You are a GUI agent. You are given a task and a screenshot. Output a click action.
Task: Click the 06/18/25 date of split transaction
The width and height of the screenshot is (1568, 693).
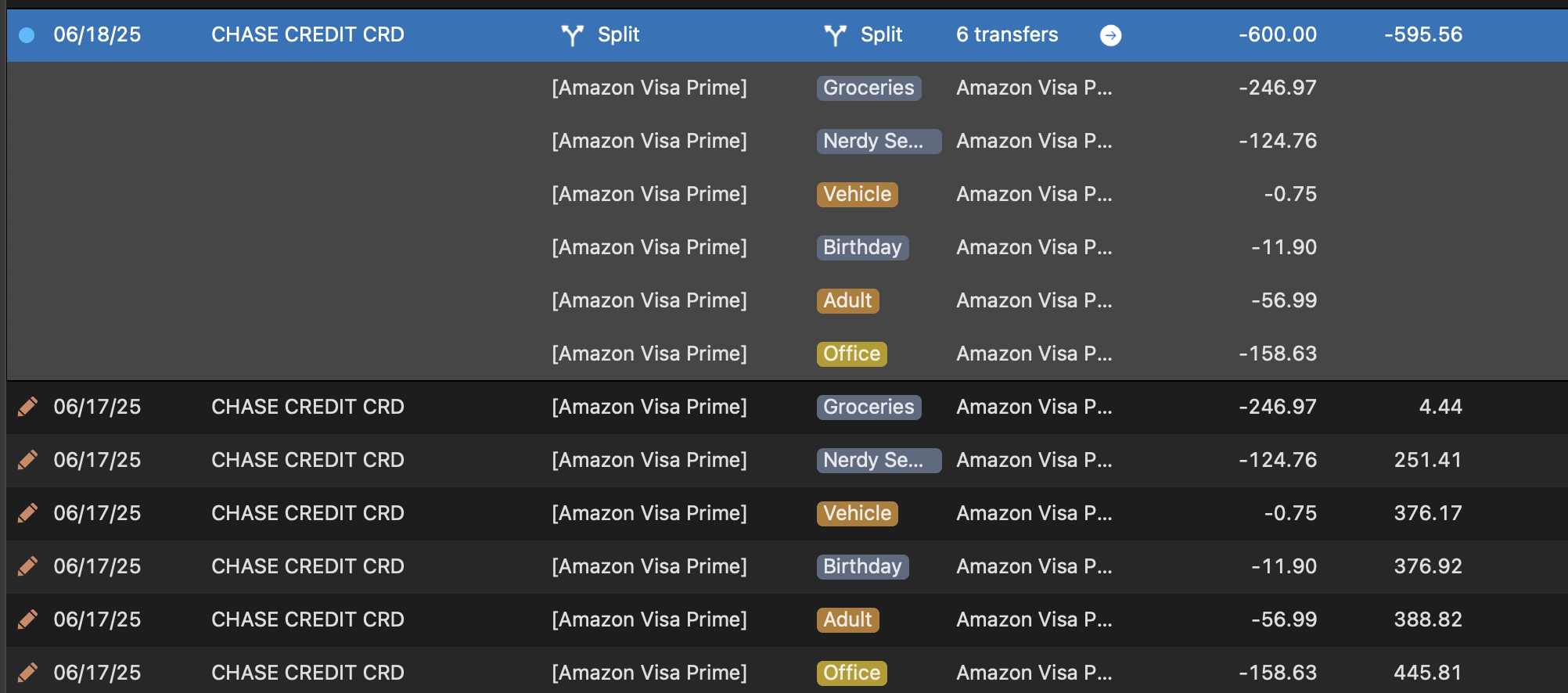[x=97, y=34]
